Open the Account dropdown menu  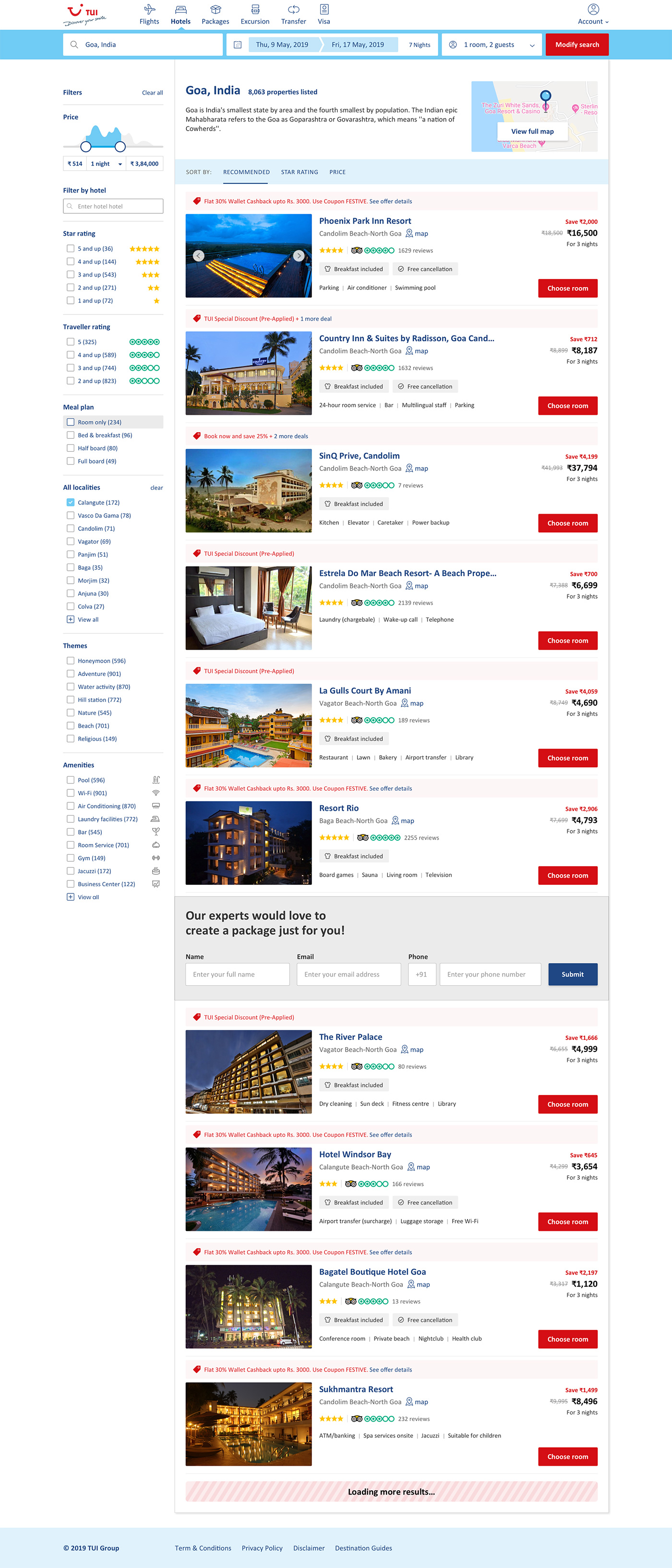[x=593, y=14]
